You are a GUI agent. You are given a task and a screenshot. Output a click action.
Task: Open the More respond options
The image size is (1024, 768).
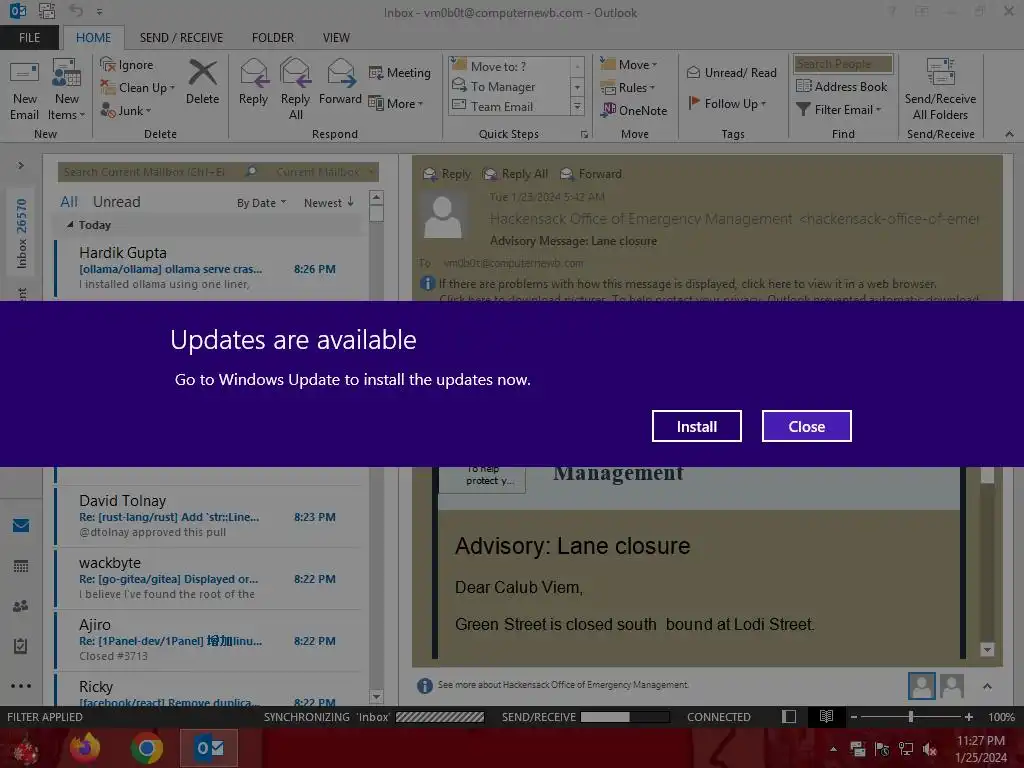[396, 104]
